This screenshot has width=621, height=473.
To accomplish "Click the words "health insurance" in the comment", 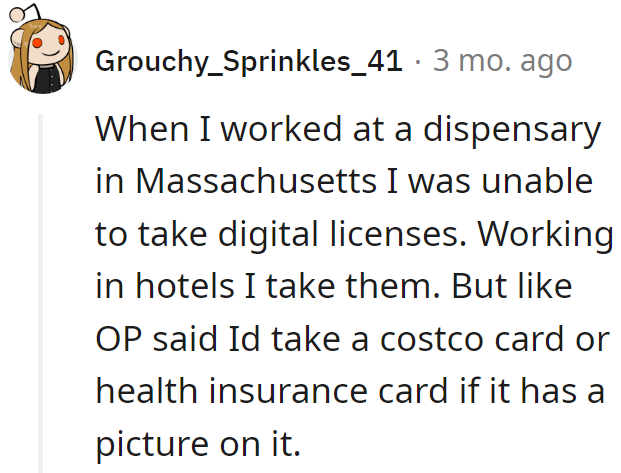I will (232, 391).
